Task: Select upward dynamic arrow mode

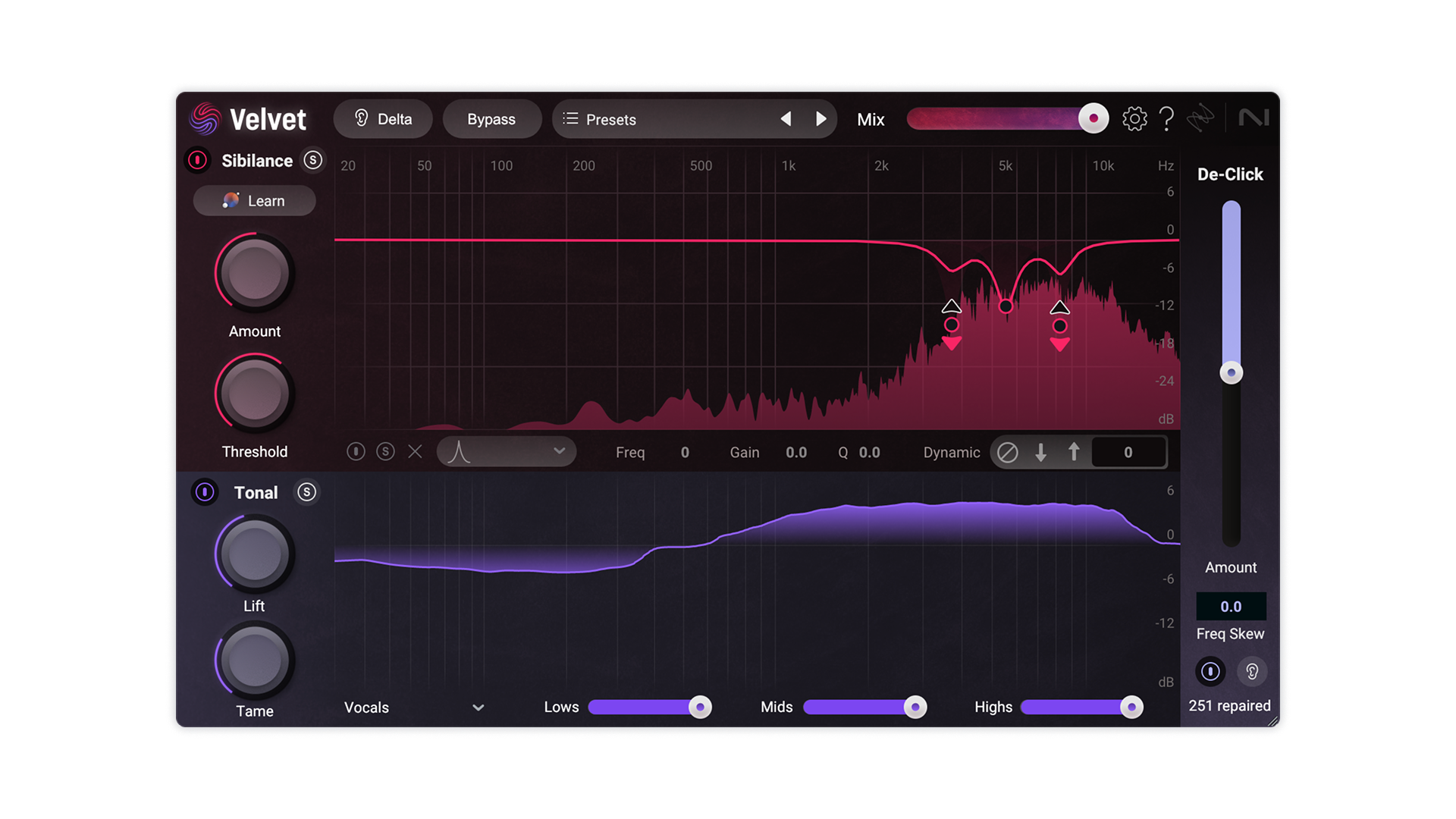Action: (1074, 452)
